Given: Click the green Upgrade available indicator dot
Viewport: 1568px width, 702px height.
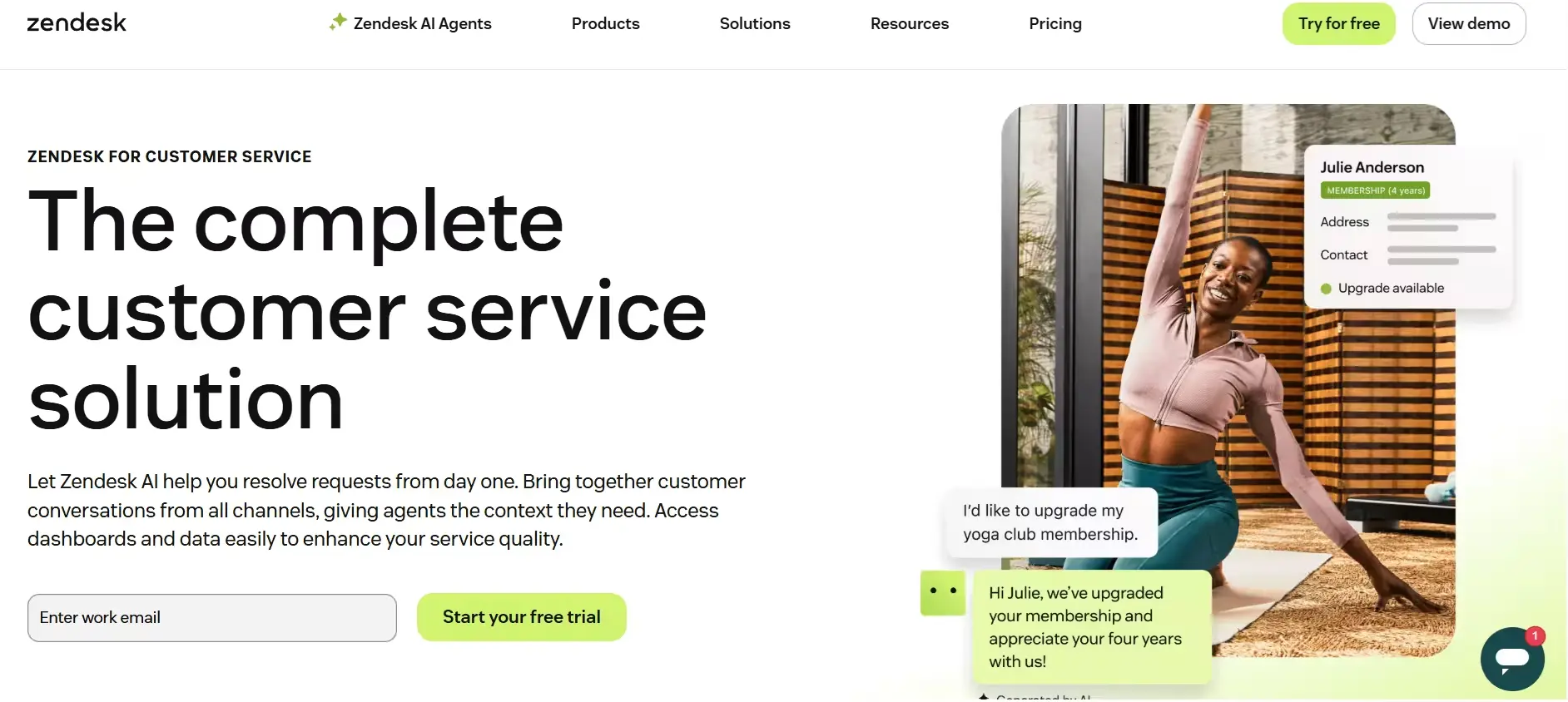Looking at the screenshot, I should (x=1325, y=288).
